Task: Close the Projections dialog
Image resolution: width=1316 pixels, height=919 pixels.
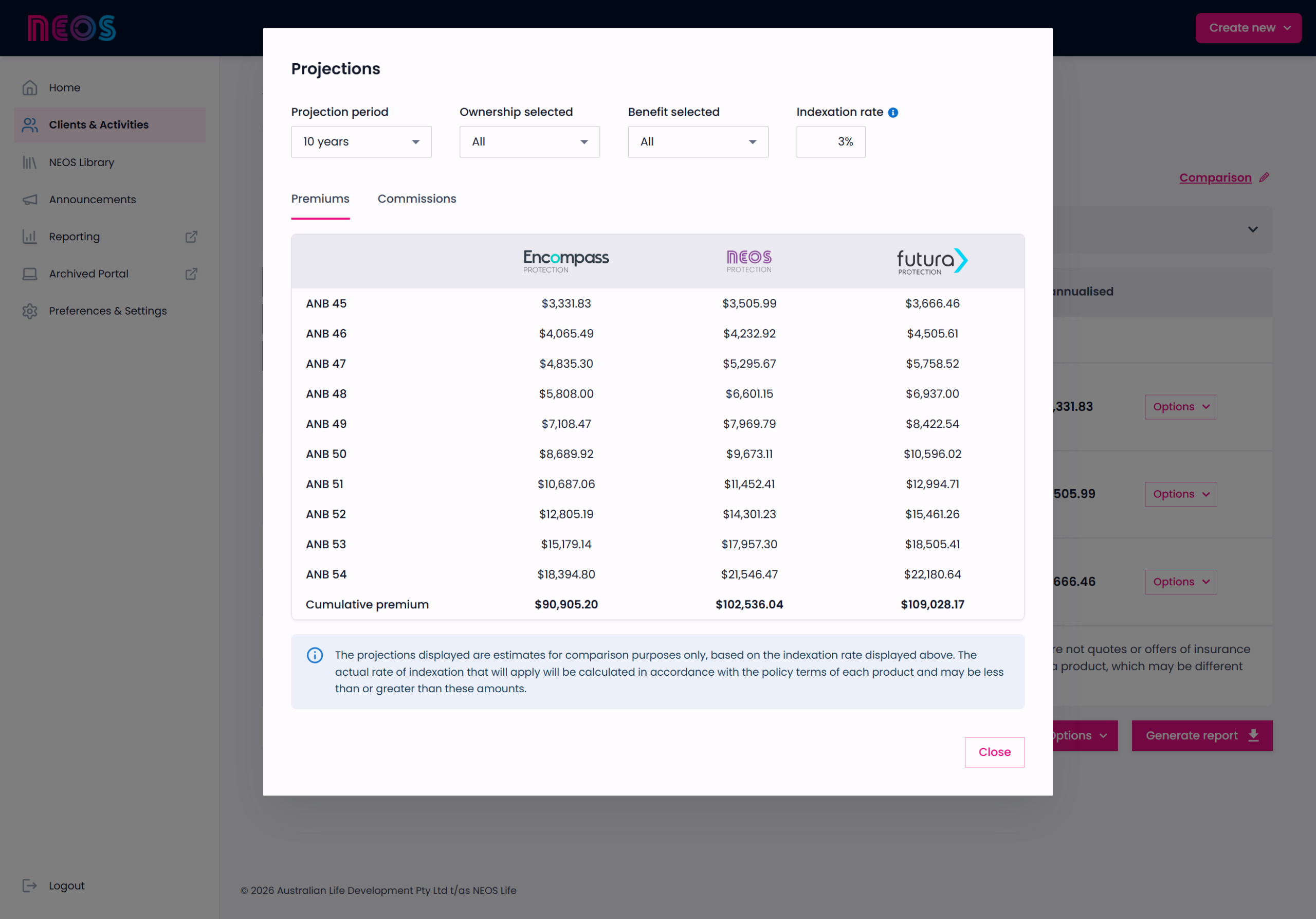Action: (994, 751)
